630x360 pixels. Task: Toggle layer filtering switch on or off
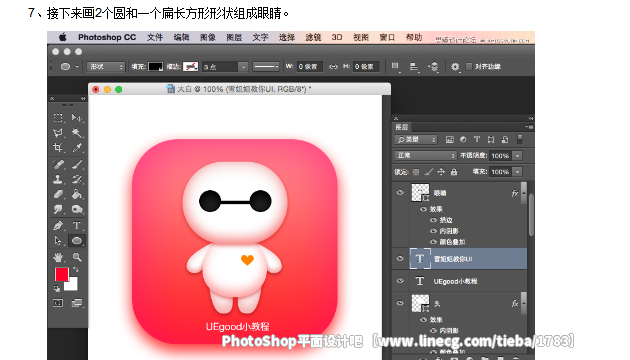click(x=520, y=139)
